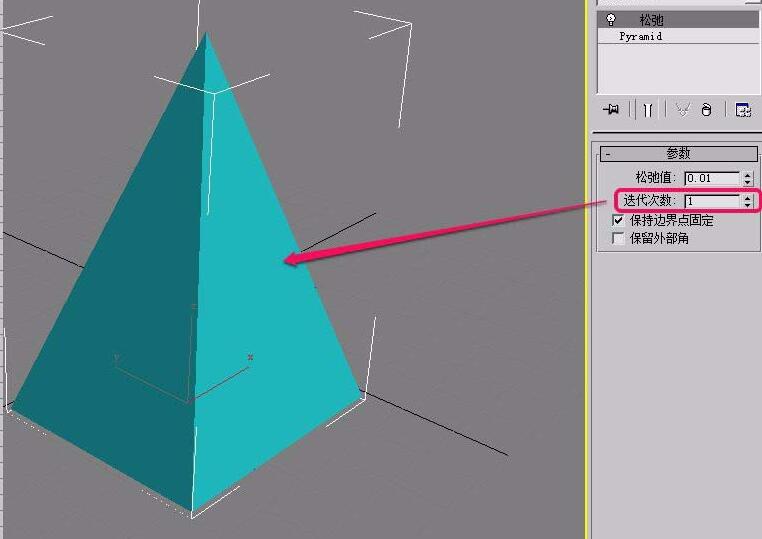
Task: Click empty area of the modifier stack list
Action: 678,68
